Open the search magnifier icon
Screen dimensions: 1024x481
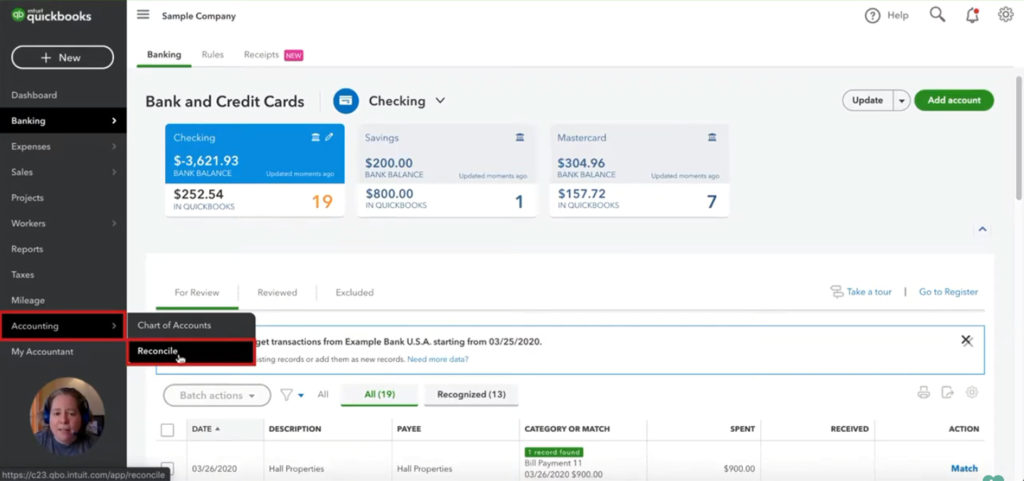[x=937, y=15]
